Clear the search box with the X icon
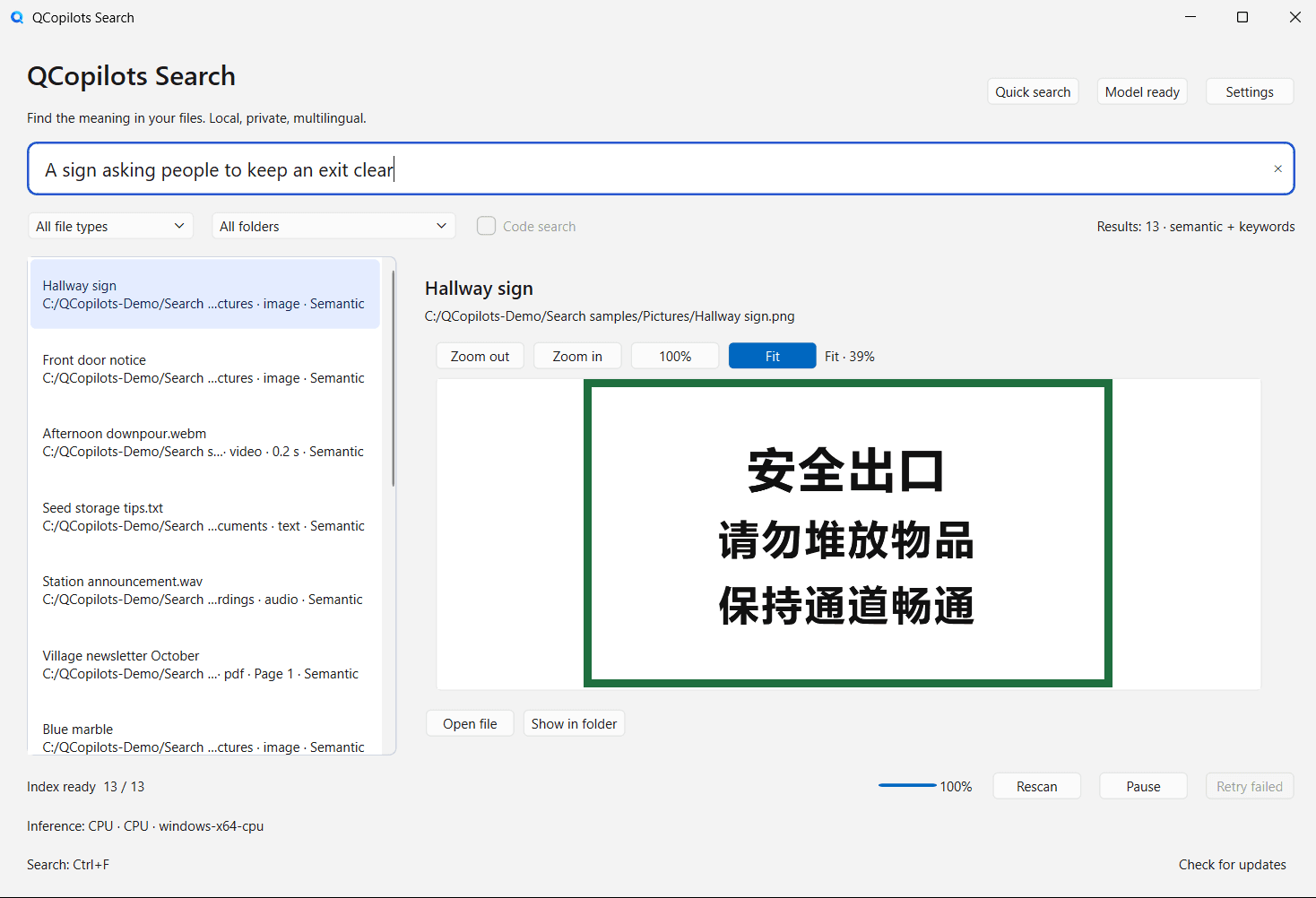Image resolution: width=1316 pixels, height=898 pixels. click(1277, 168)
